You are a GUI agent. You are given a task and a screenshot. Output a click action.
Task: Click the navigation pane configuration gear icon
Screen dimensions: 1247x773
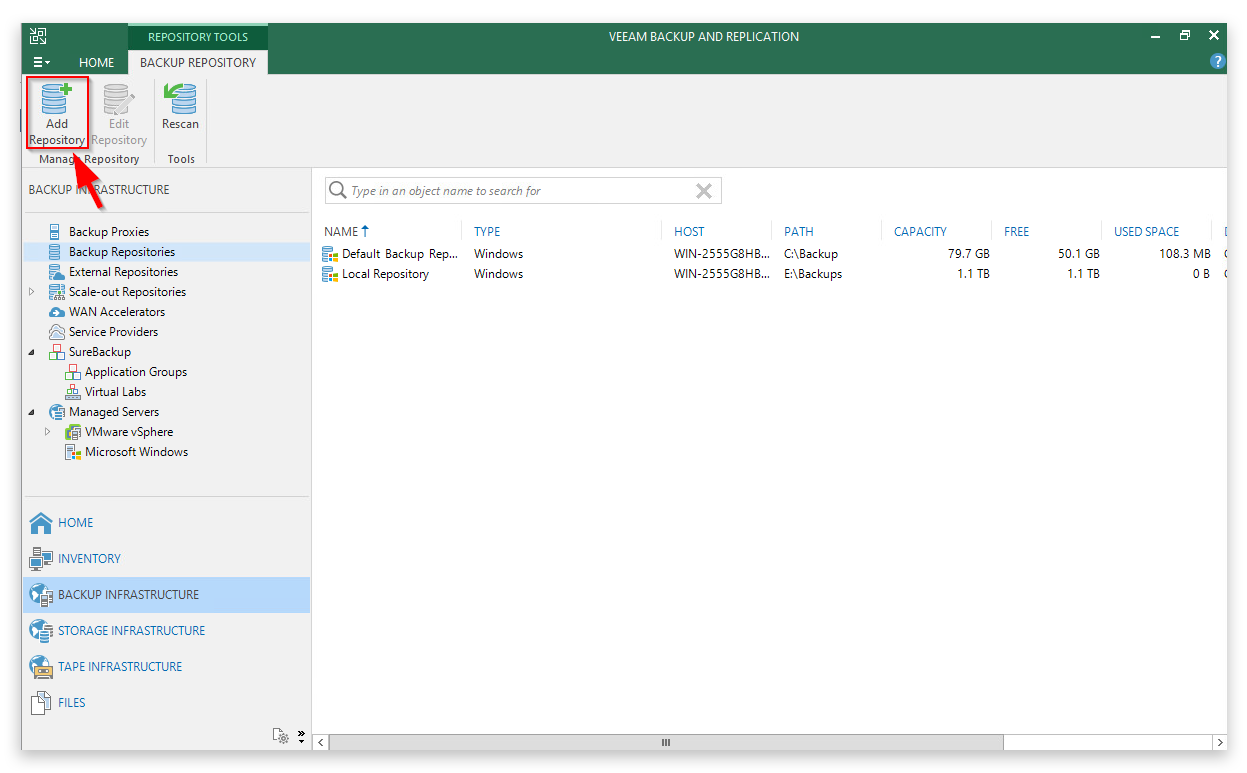[x=282, y=736]
